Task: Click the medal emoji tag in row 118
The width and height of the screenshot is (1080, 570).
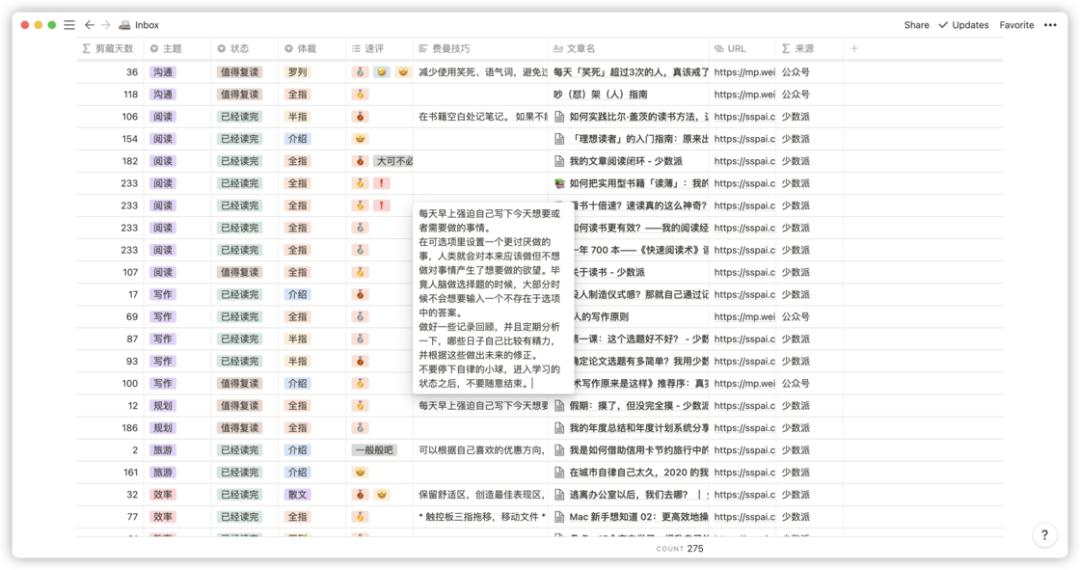Action: click(x=360, y=94)
